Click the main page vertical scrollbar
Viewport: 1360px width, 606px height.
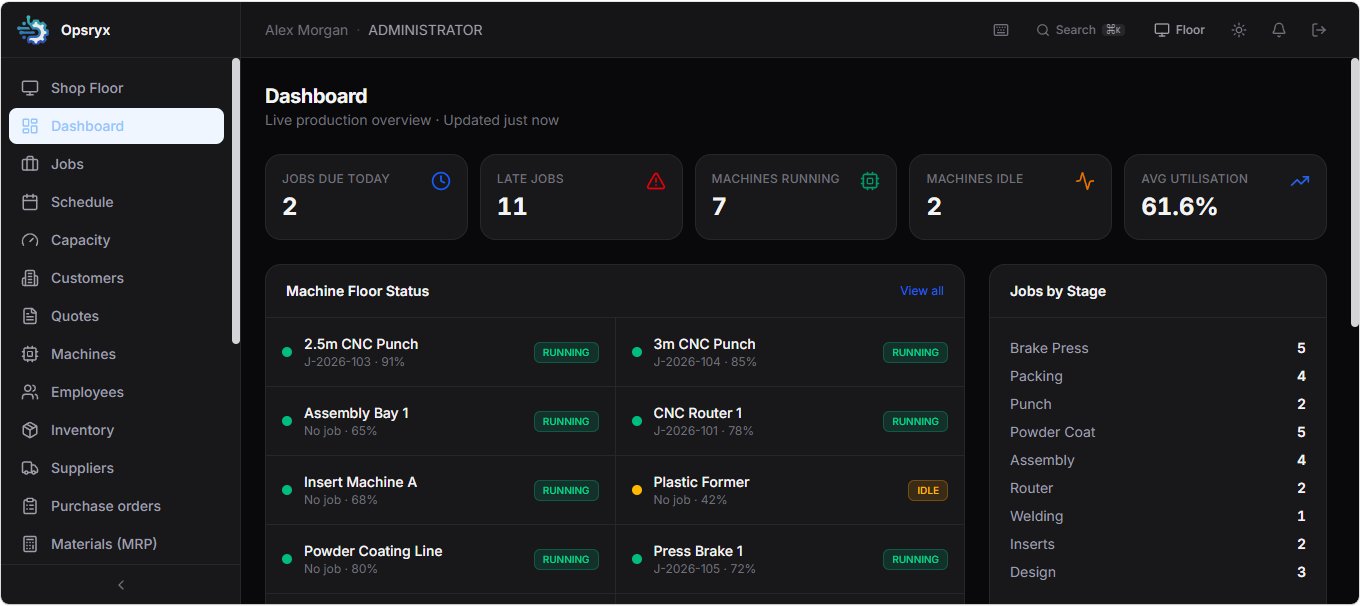(1355, 192)
